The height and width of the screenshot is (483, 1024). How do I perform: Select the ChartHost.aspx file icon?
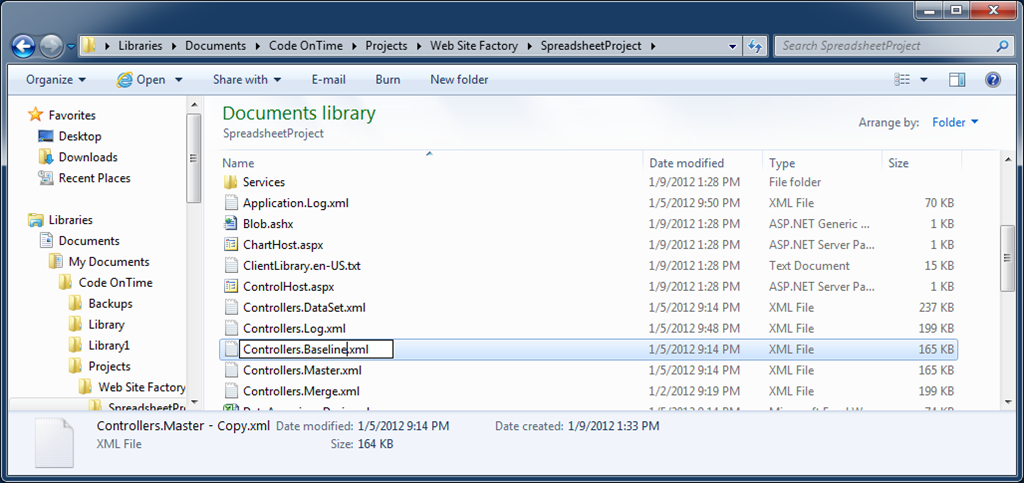(x=229, y=245)
